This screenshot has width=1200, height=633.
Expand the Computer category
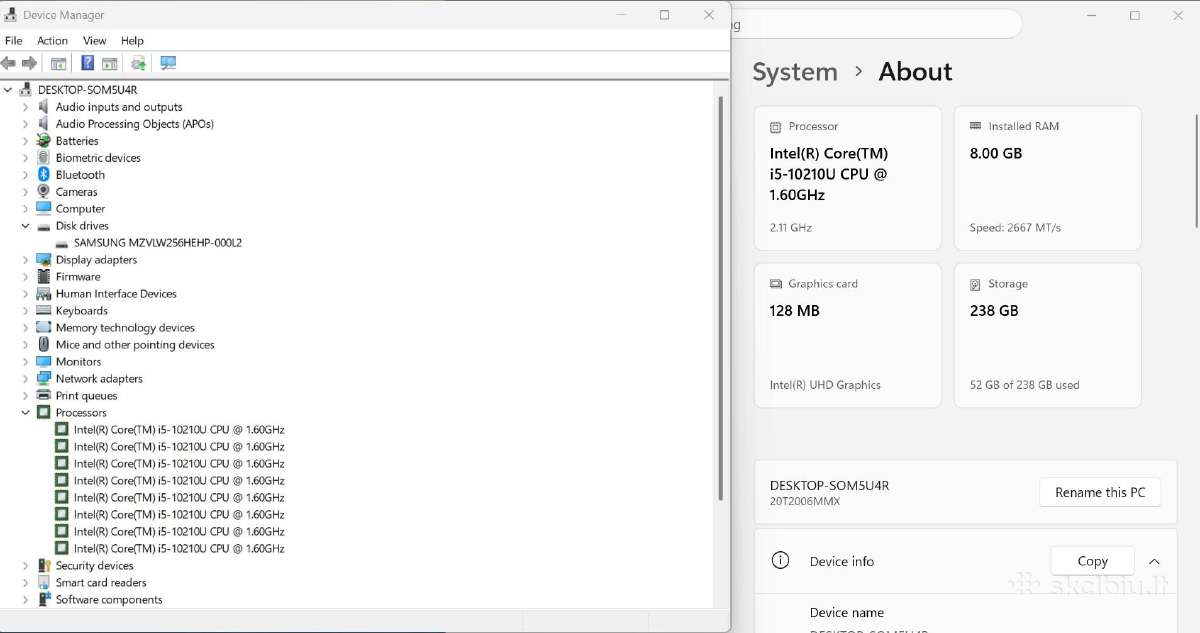tap(26, 209)
